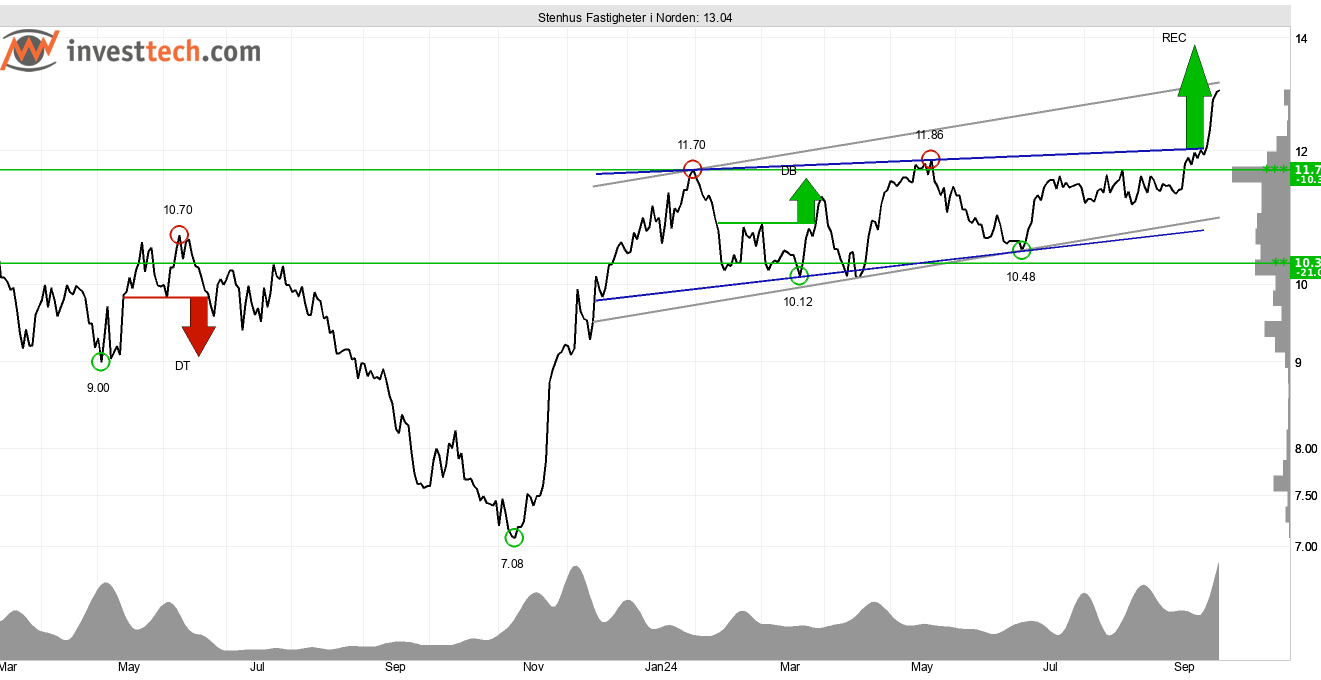
Task: Click the green circle at 9.00 low
Action: (100, 361)
